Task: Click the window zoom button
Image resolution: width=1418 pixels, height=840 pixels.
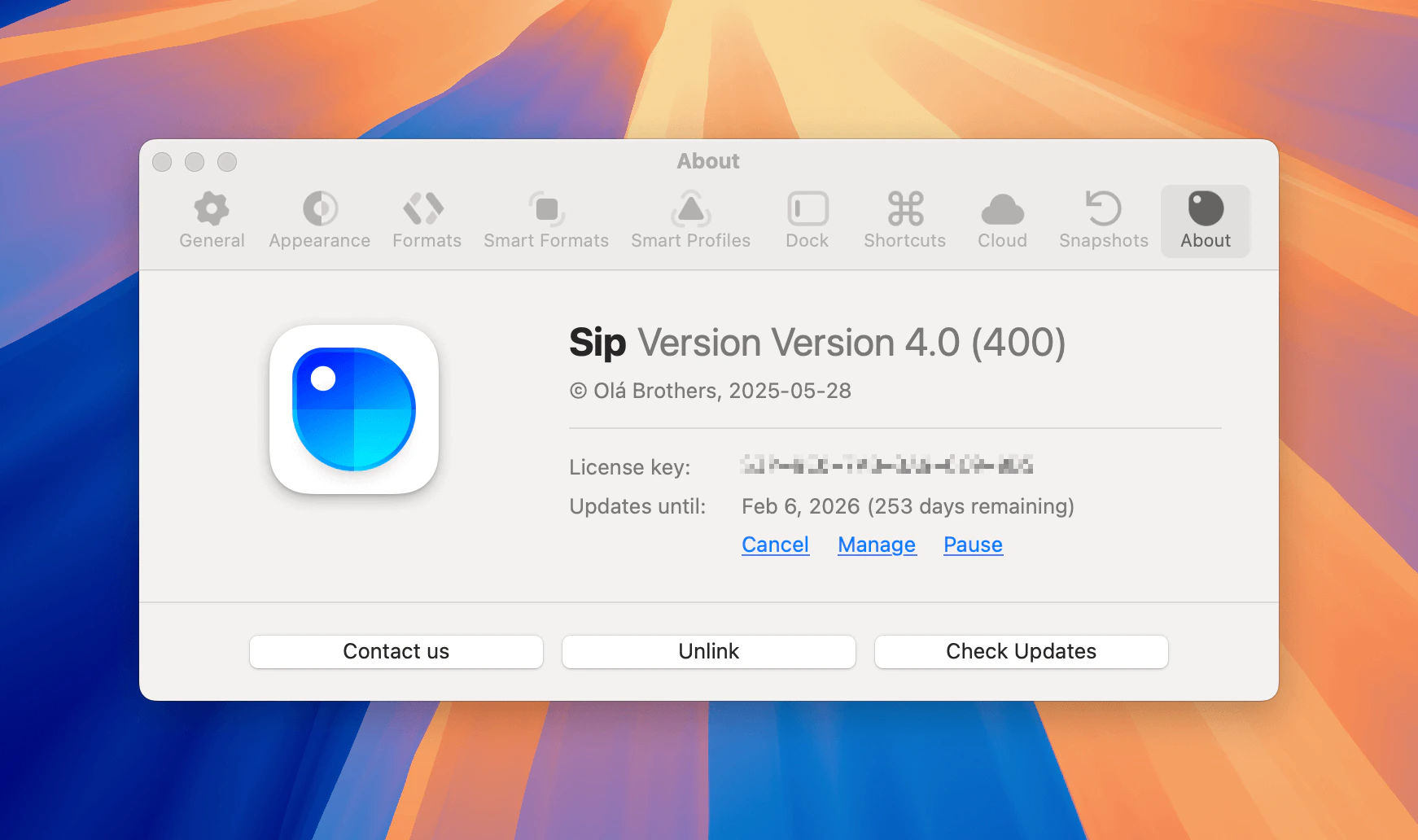Action: pyautogui.click(x=227, y=162)
